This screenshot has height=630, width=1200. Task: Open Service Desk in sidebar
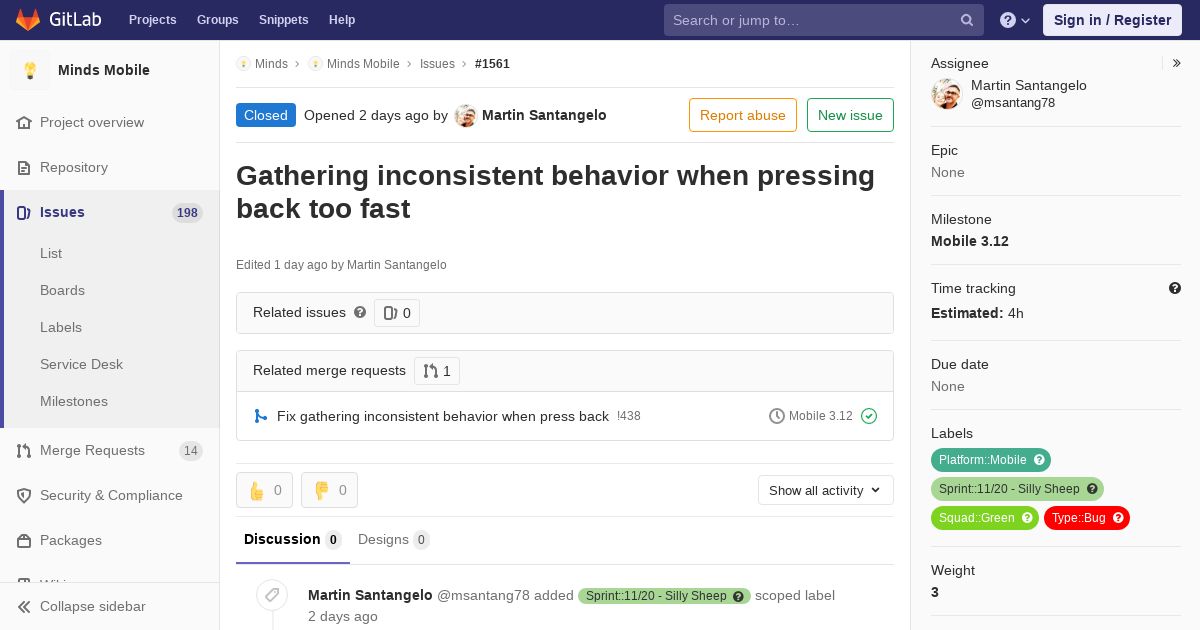tap(81, 364)
